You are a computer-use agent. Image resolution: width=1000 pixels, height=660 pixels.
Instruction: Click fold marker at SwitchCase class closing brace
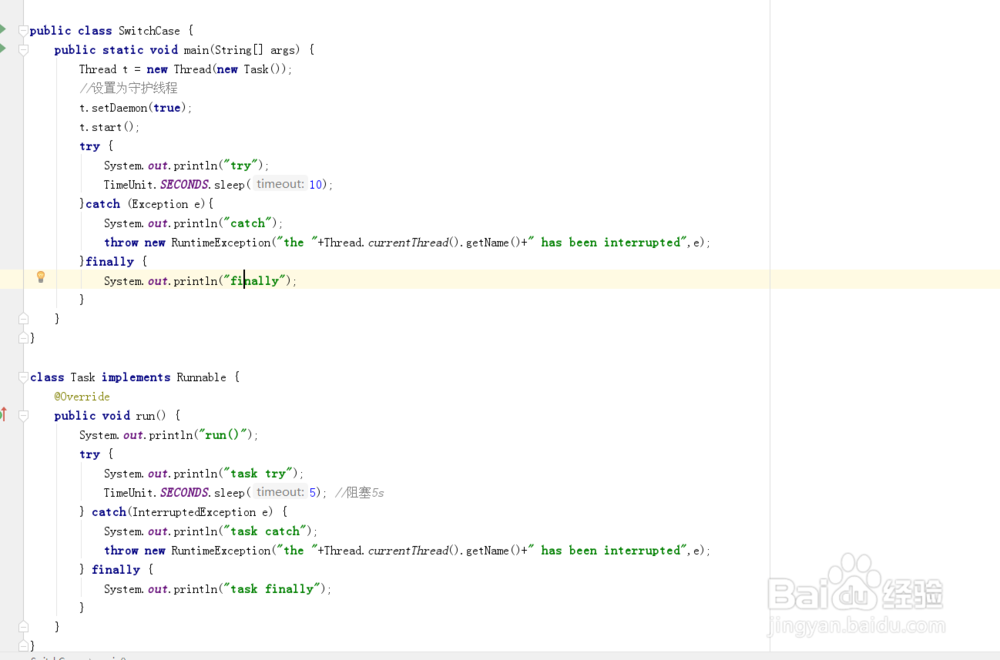click(24, 337)
